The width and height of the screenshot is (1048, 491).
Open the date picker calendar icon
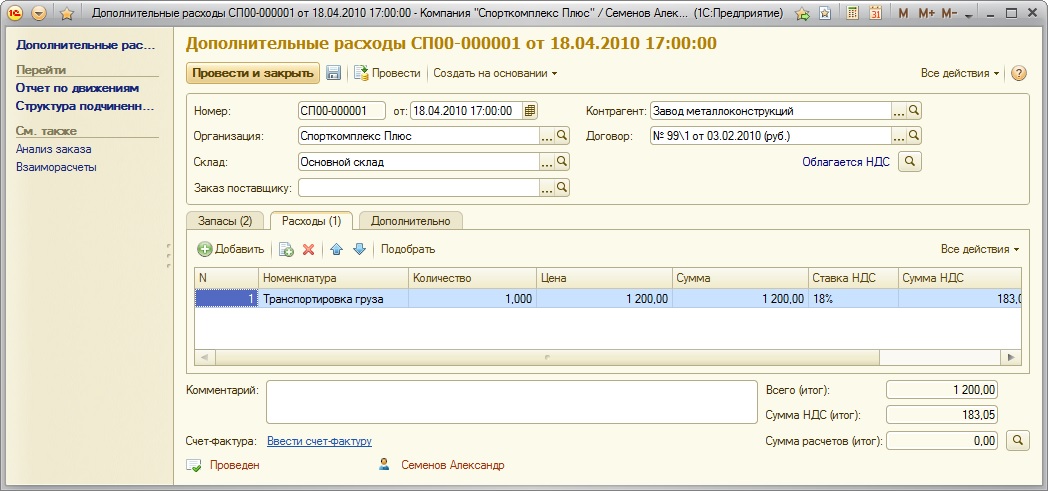[x=530, y=111]
